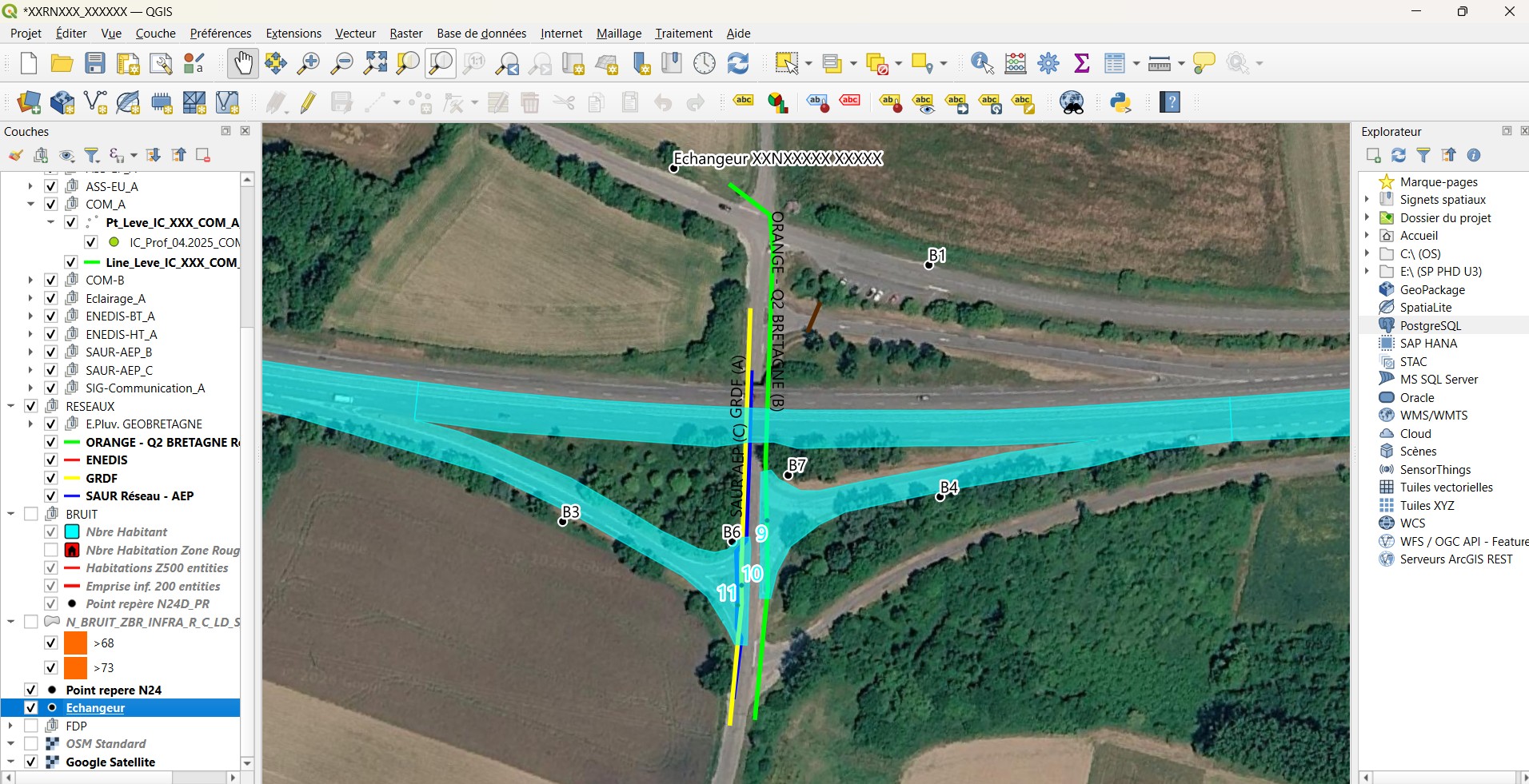The height and width of the screenshot is (784, 1529).
Task: Click the Save Project floppy icon
Action: (x=95, y=63)
